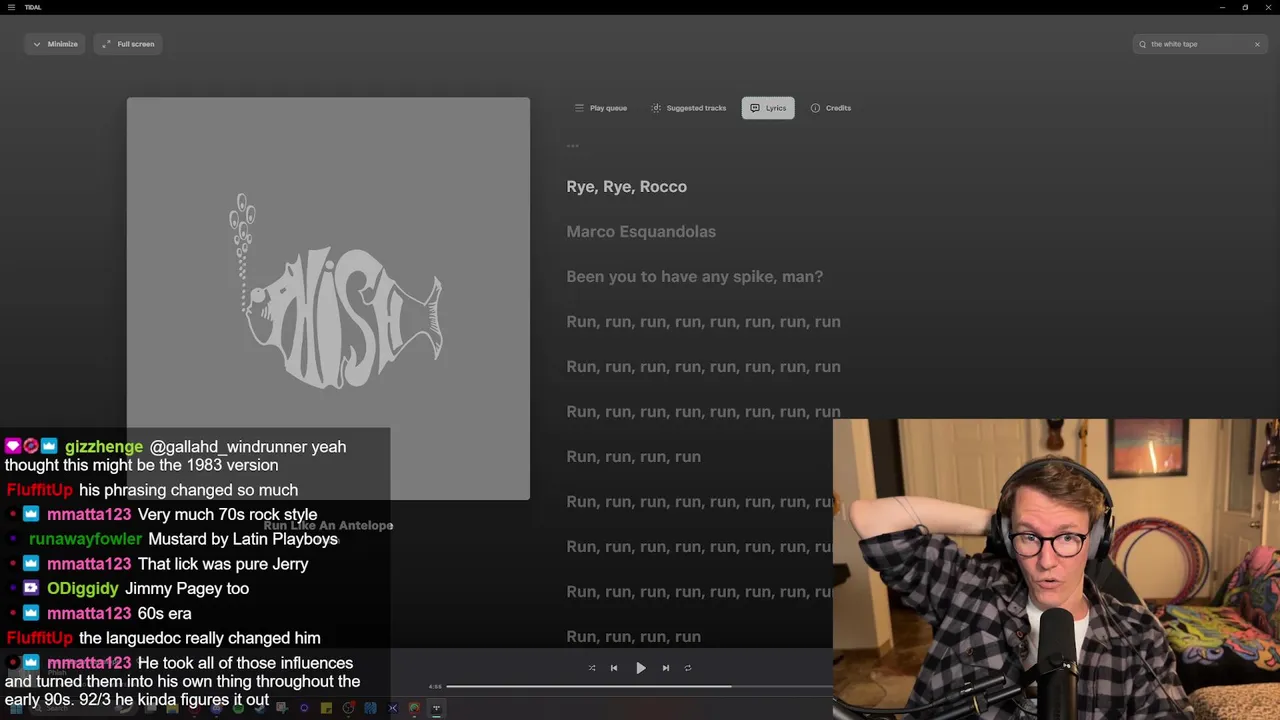Click the Phish album cover art
This screenshot has width=1280, height=720.
[x=328, y=298]
